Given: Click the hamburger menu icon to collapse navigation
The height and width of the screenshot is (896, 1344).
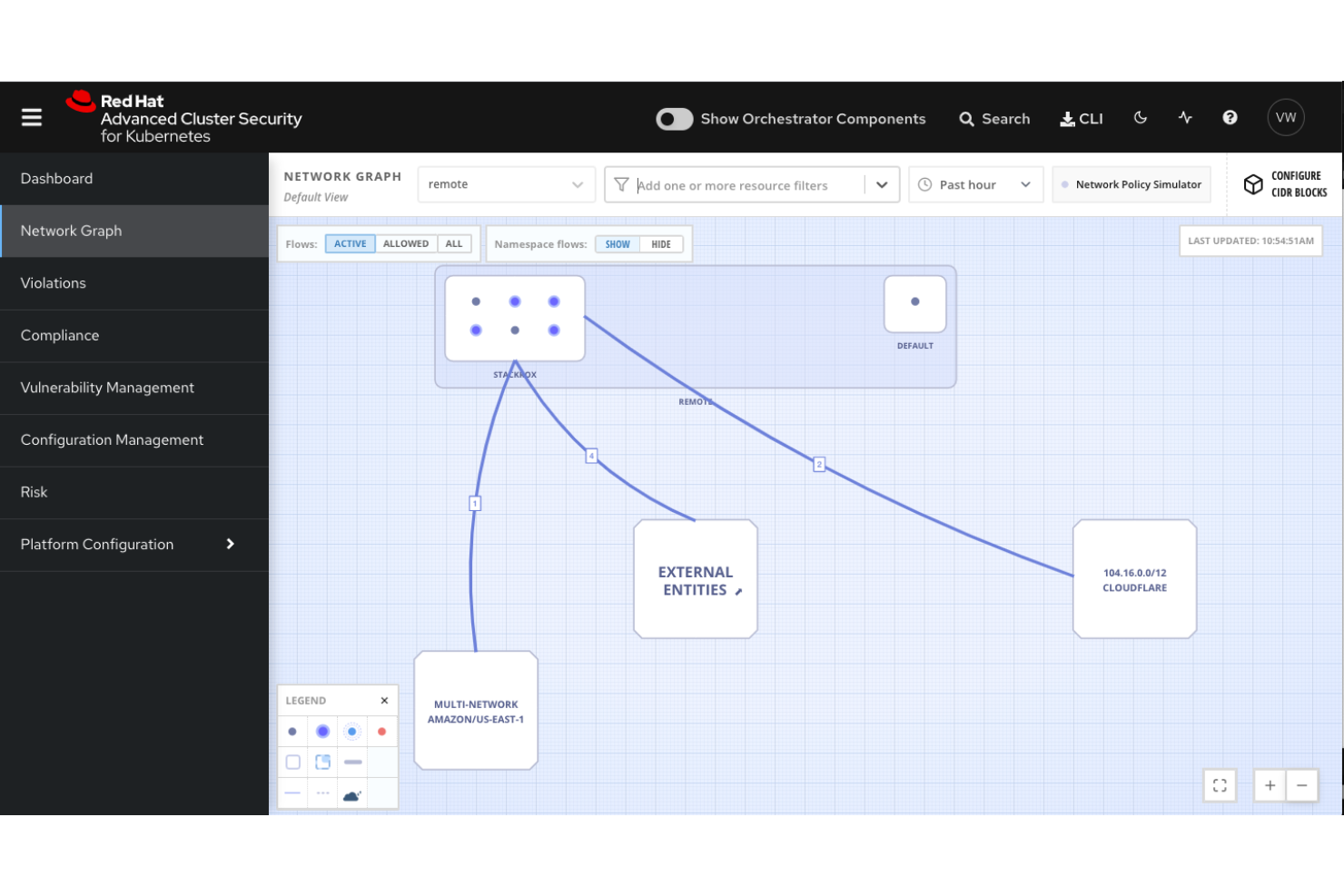Looking at the screenshot, I should (31, 117).
